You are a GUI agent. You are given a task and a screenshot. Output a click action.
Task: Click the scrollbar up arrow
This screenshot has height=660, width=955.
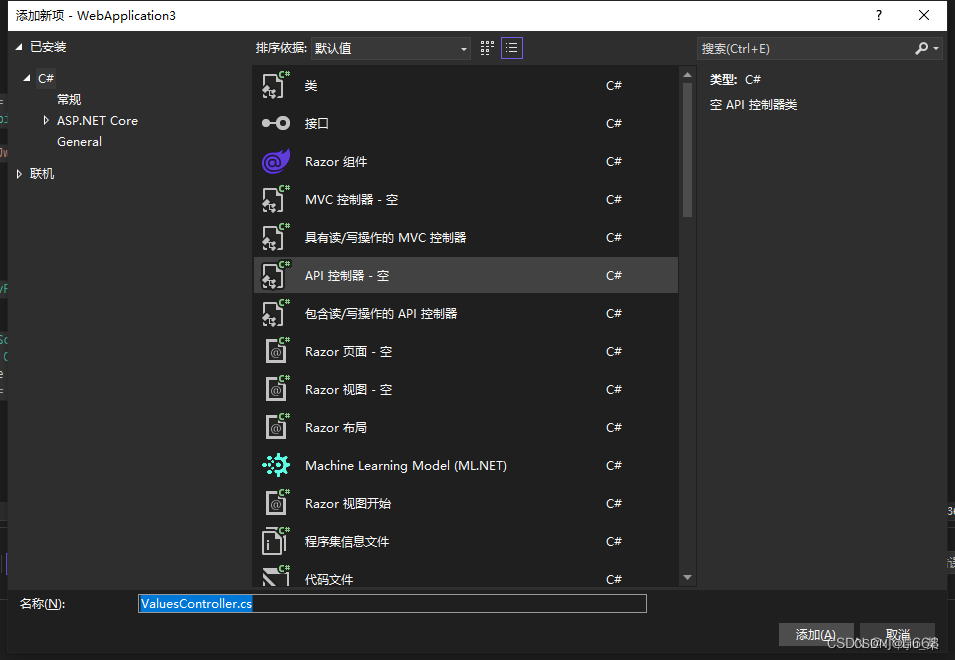click(688, 75)
